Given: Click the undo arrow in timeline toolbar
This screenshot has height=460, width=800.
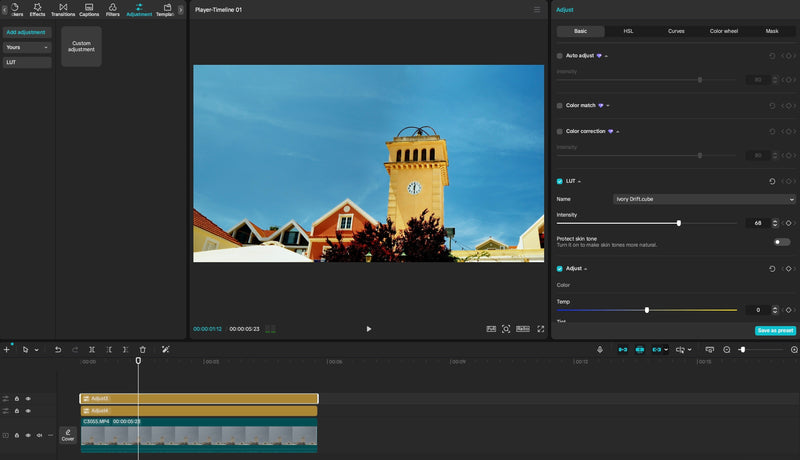Looking at the screenshot, I should coord(58,349).
